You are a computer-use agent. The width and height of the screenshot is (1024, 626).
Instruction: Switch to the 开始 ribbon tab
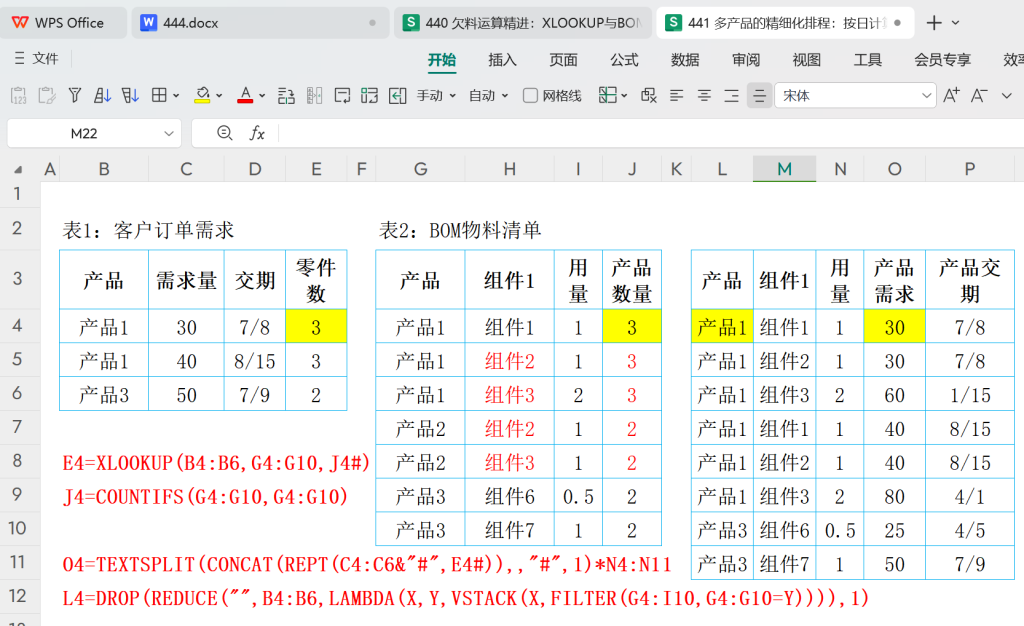pyautogui.click(x=441, y=60)
